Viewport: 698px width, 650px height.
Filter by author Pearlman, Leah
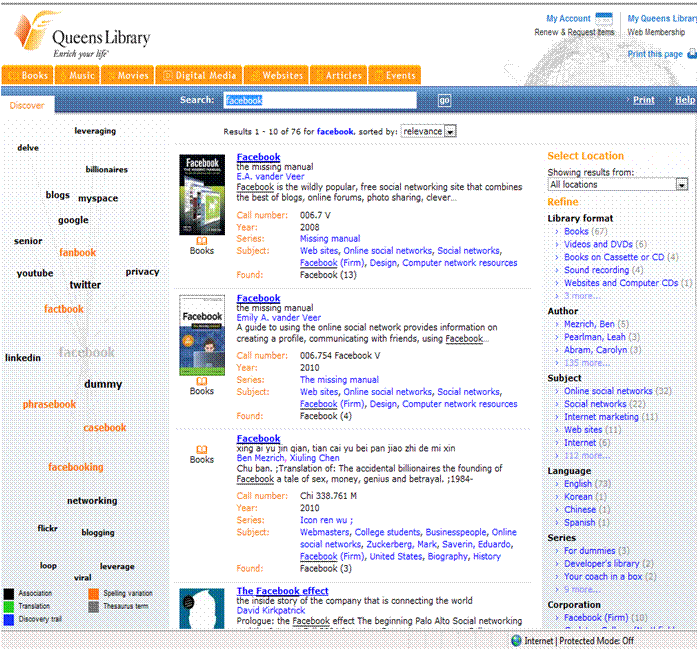pyautogui.click(x=602, y=337)
